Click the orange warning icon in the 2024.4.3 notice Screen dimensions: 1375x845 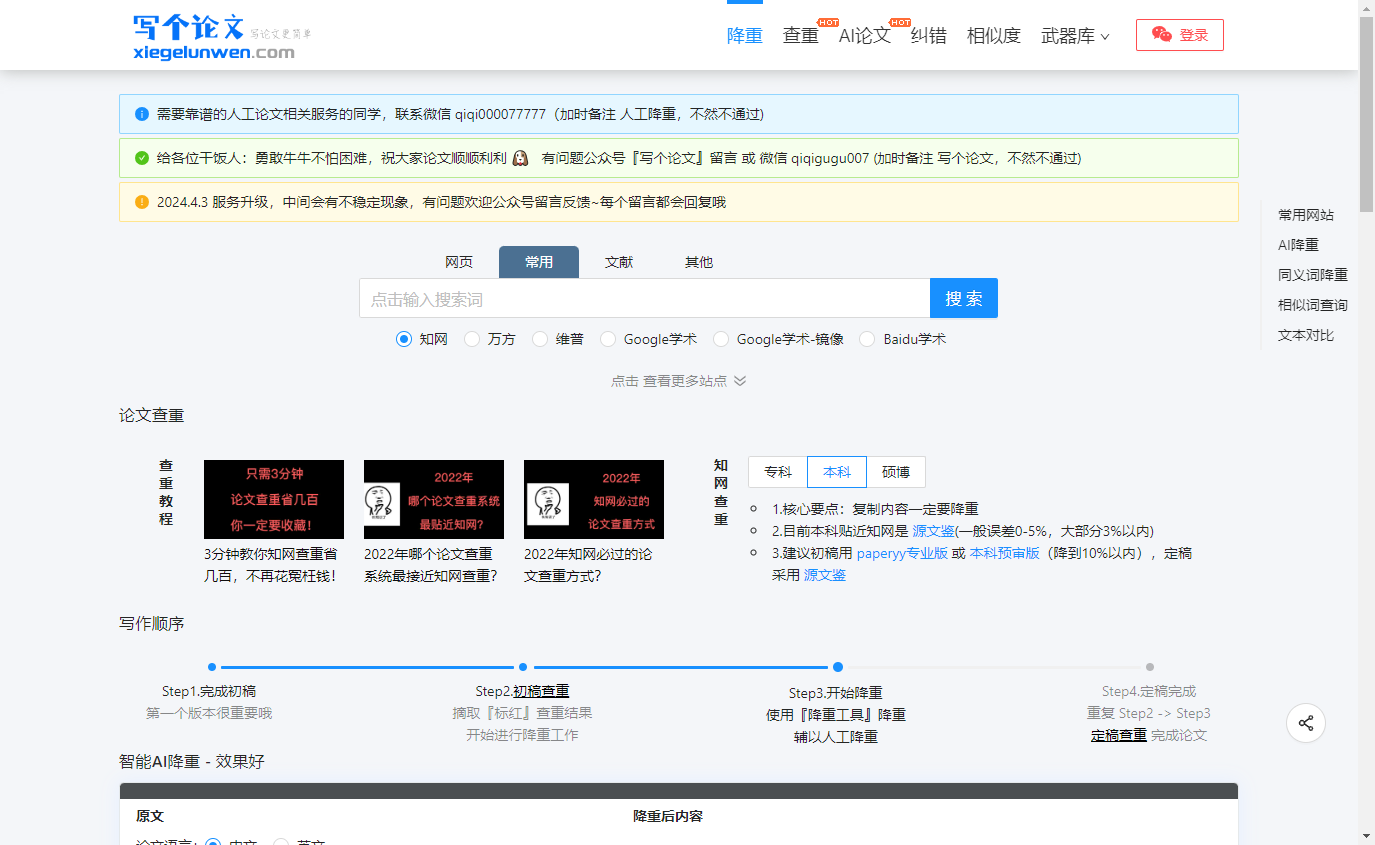[x=141, y=202]
